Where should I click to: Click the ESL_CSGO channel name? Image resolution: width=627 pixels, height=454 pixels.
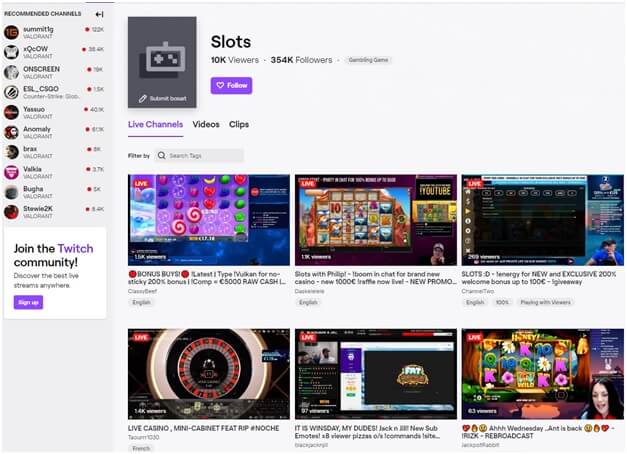click(x=41, y=89)
